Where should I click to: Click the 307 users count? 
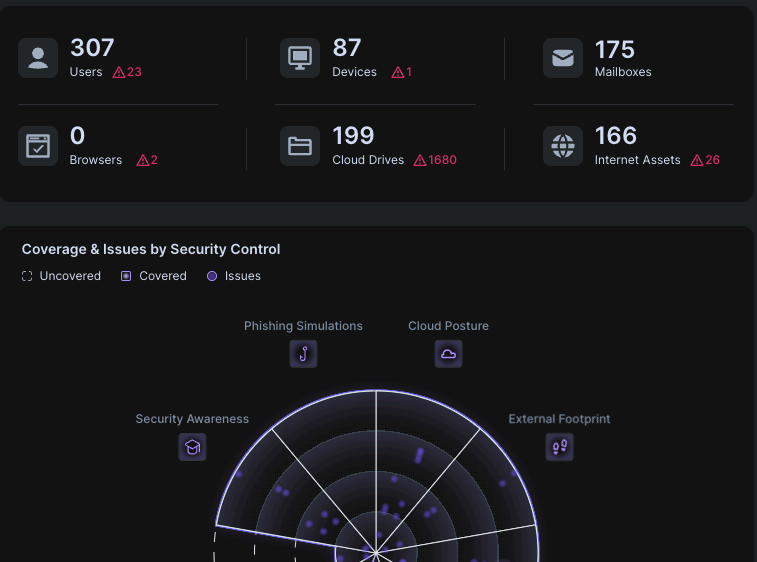pyautogui.click(x=92, y=48)
